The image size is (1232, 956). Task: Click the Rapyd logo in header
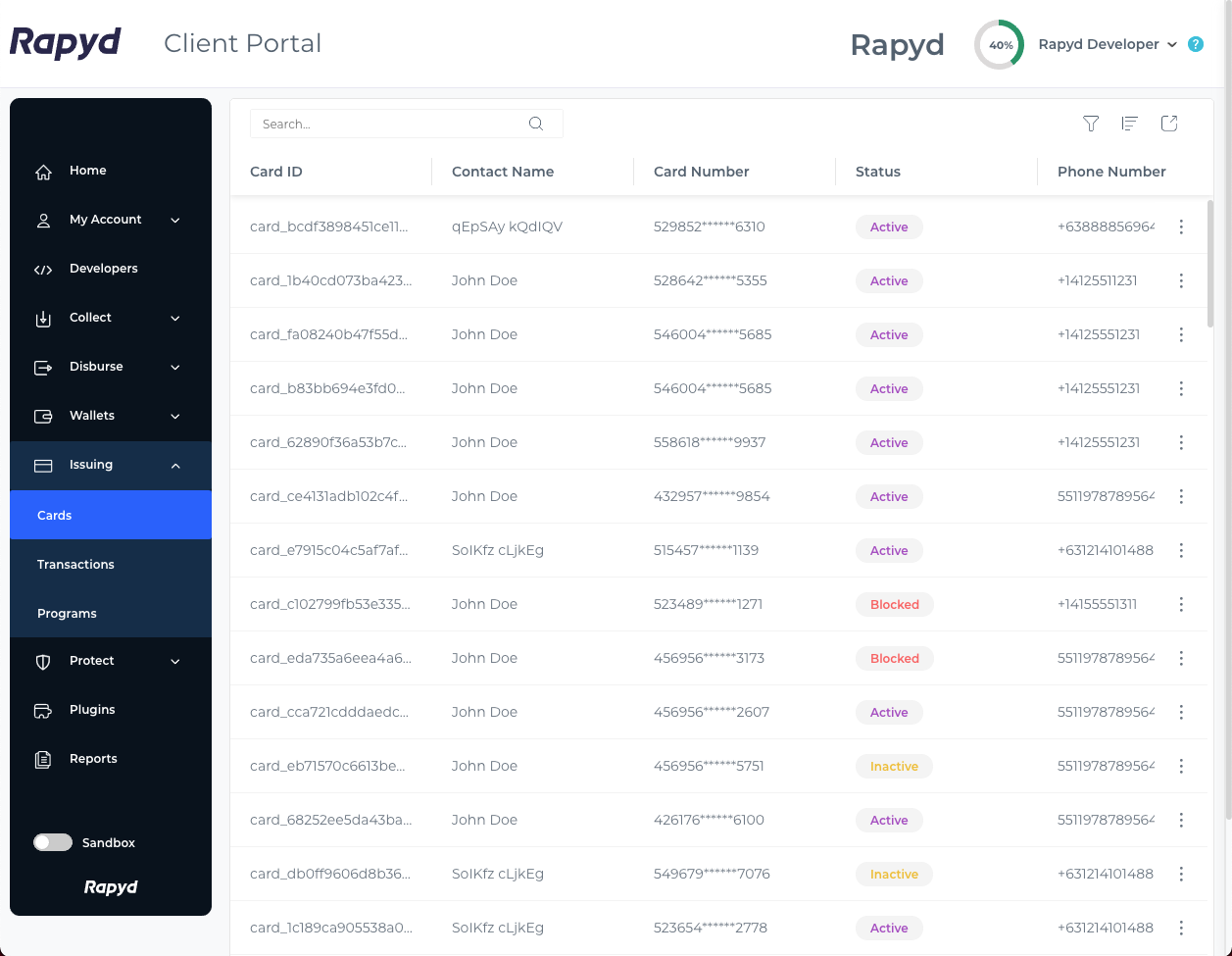[x=65, y=43]
